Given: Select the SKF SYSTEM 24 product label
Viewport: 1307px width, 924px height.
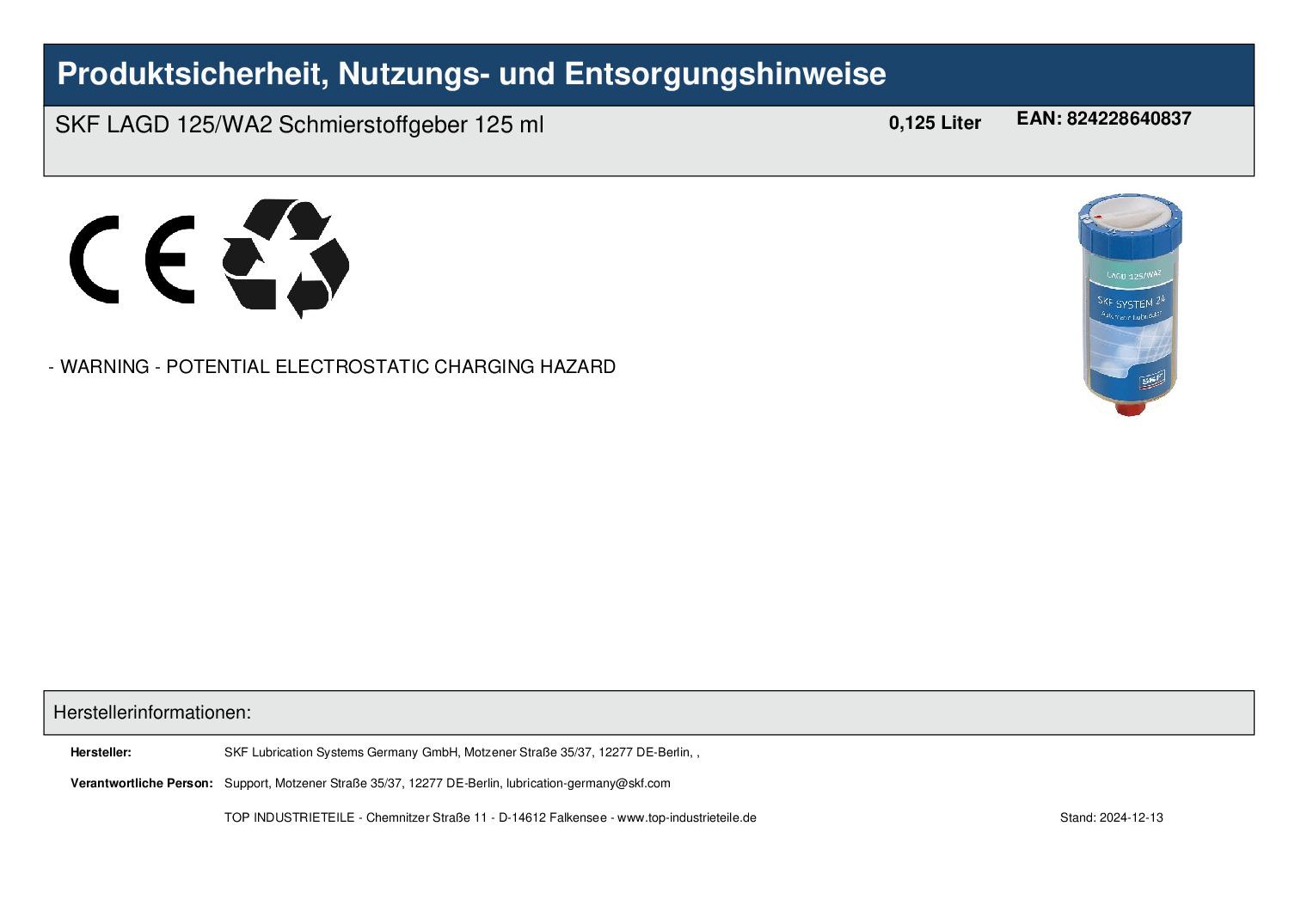Looking at the screenshot, I should click(x=1131, y=302).
